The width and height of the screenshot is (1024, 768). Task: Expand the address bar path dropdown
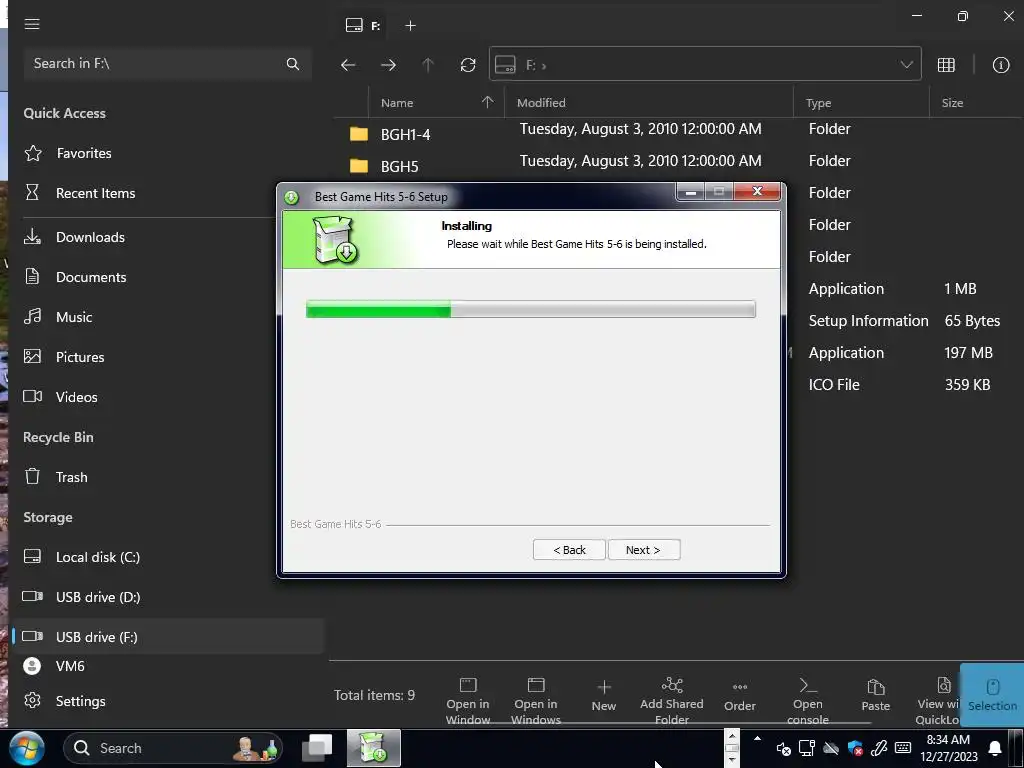(906, 65)
